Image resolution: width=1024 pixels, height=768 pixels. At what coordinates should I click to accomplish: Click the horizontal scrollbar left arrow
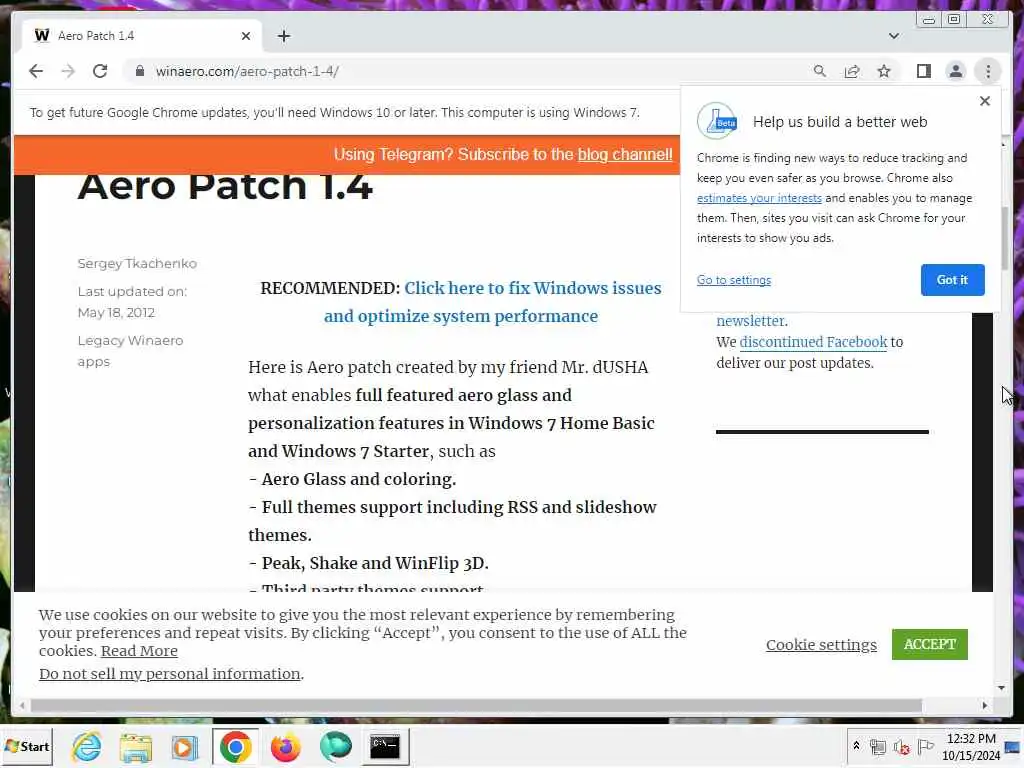tap(22, 705)
